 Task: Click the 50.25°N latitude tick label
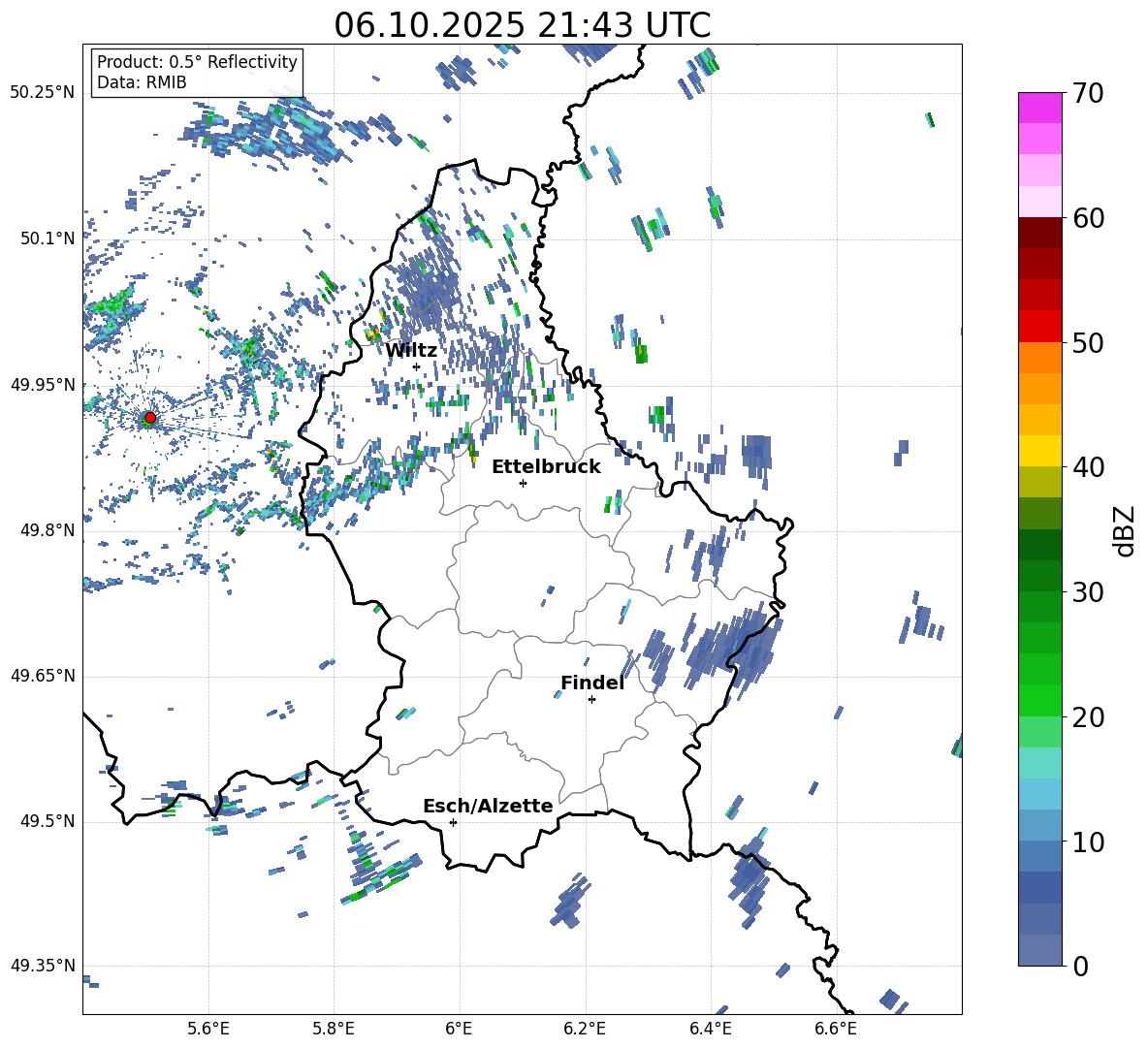click(x=43, y=93)
